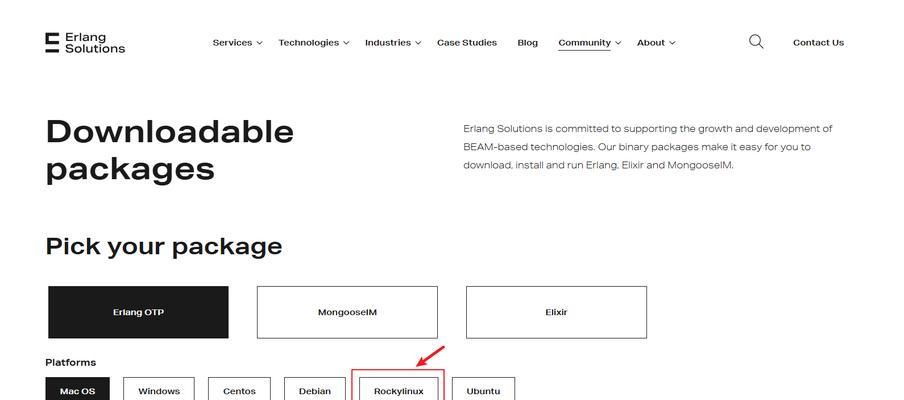Choose the Windows platform
The width and height of the screenshot is (904, 400).
click(159, 389)
